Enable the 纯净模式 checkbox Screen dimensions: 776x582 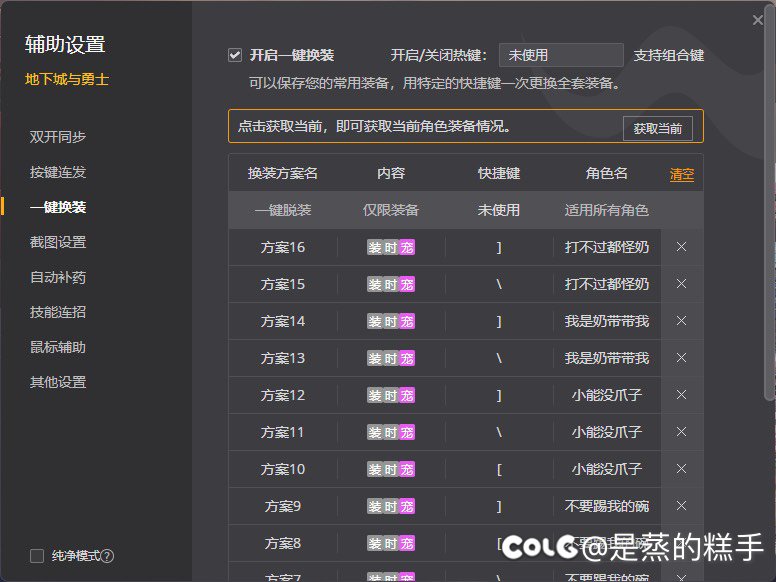pos(37,556)
